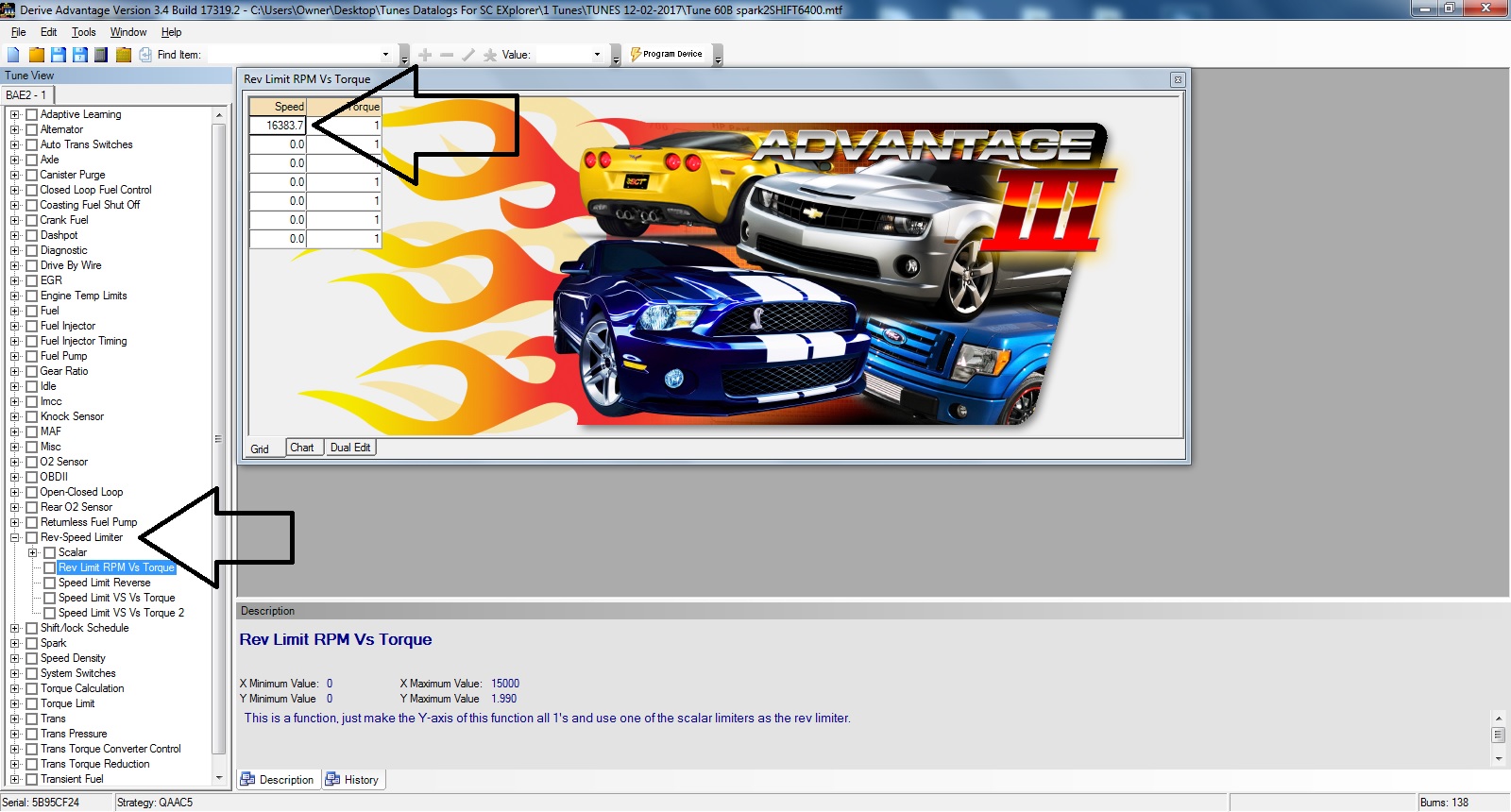Open the Edit menu
This screenshot has width=1511, height=812.
(48, 32)
